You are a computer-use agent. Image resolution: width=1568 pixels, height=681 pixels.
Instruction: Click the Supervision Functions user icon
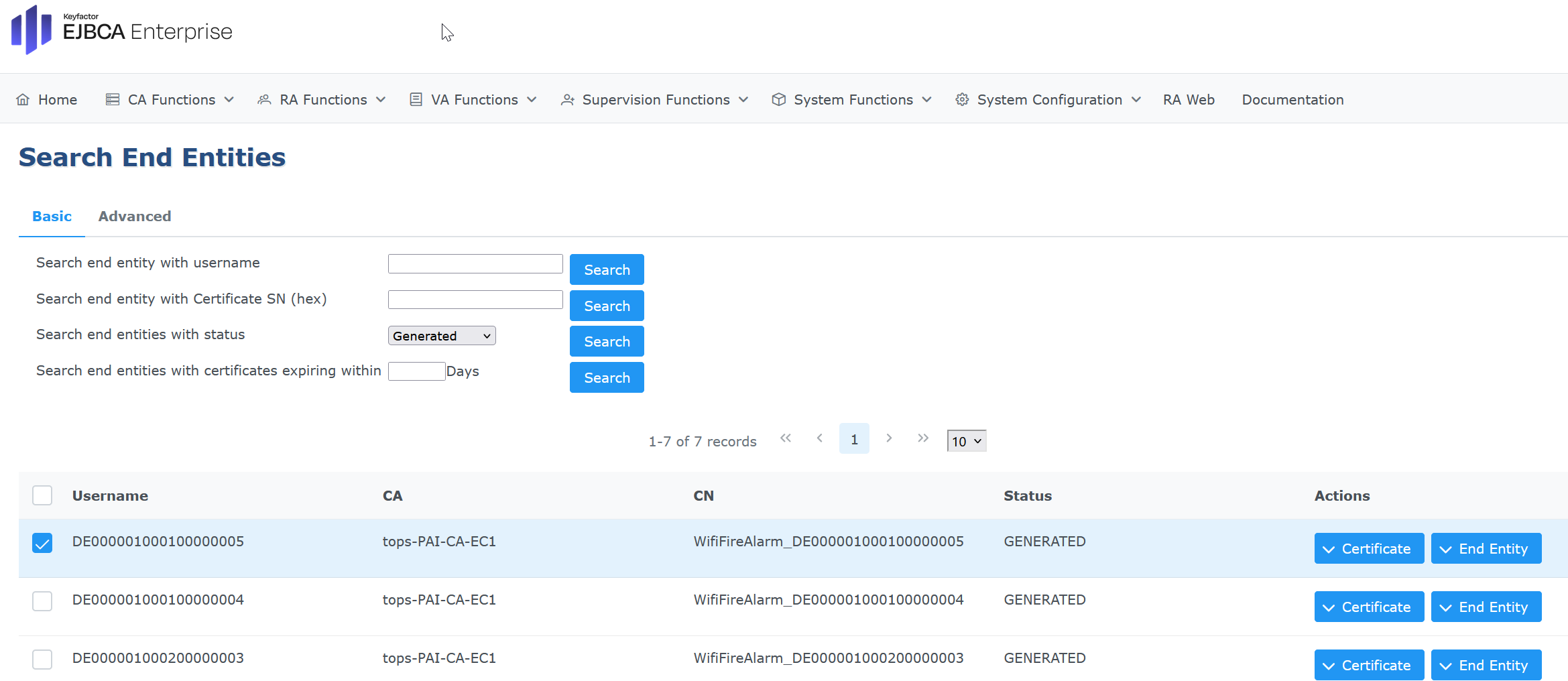[x=567, y=100]
